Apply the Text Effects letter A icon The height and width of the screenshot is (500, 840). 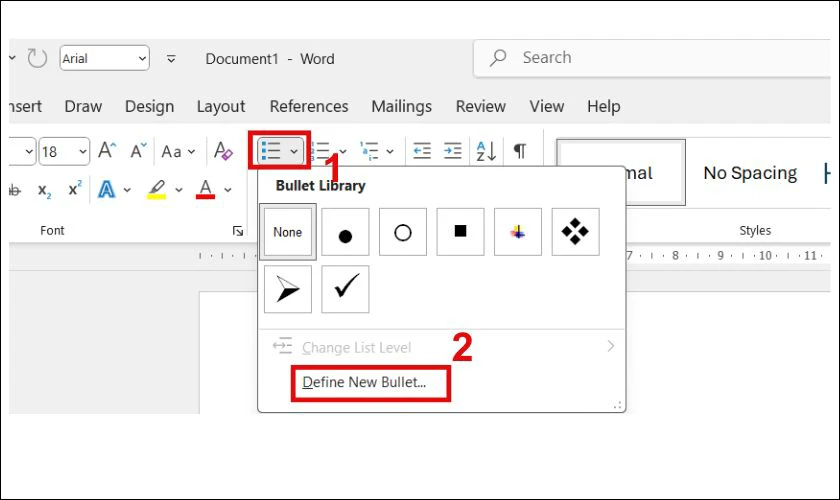tap(106, 189)
